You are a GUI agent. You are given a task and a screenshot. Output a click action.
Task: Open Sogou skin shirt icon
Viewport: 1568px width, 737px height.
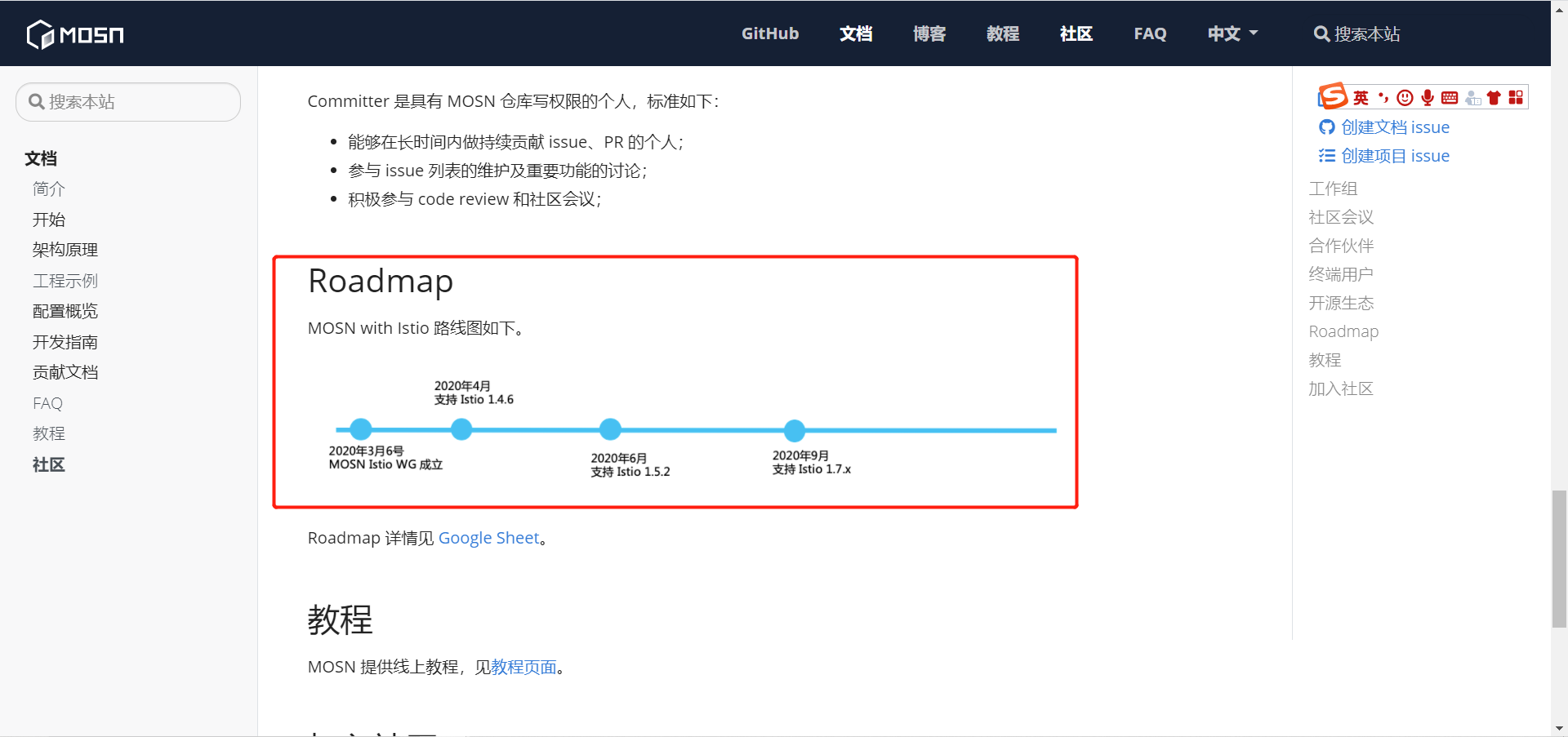pyautogui.click(x=1494, y=98)
